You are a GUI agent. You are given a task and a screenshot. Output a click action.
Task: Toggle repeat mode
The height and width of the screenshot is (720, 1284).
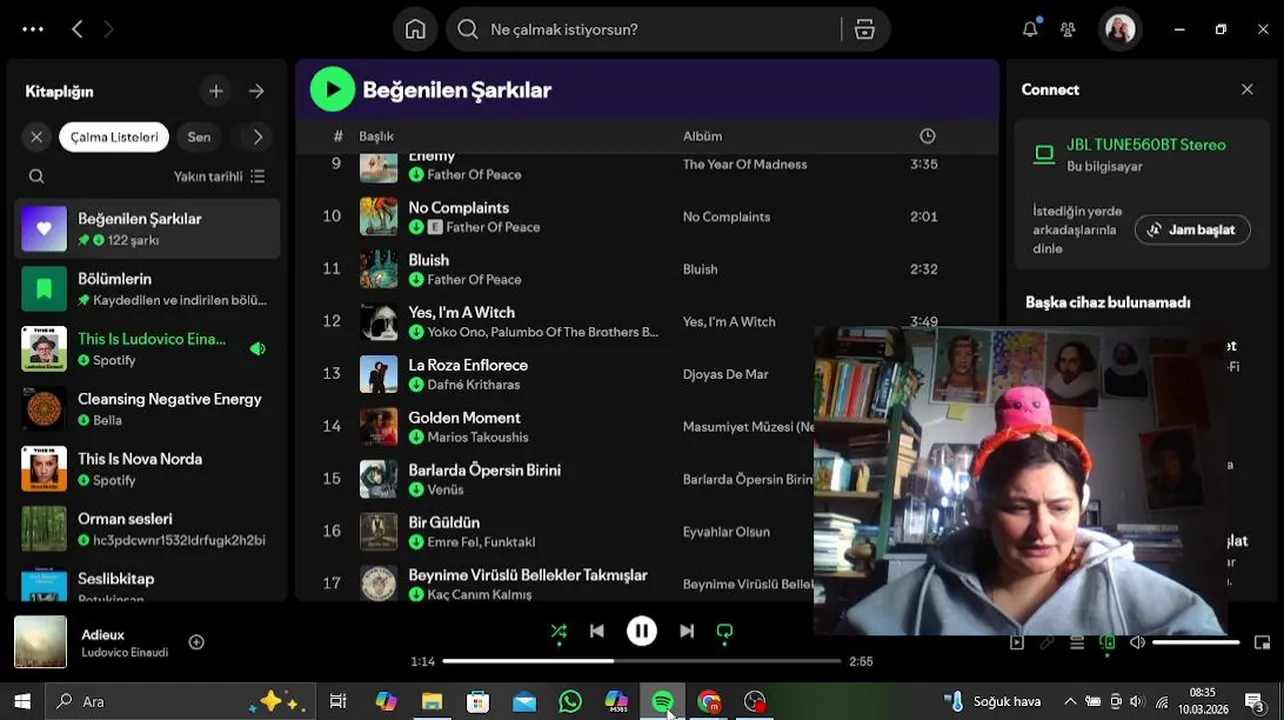[725, 631]
